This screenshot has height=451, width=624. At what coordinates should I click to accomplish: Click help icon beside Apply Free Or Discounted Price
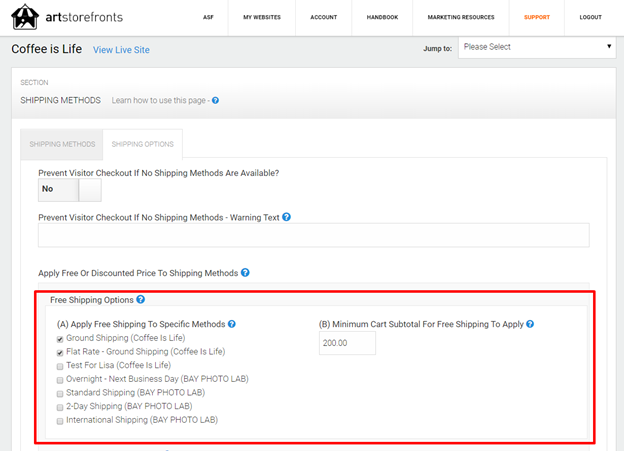tap(245, 273)
